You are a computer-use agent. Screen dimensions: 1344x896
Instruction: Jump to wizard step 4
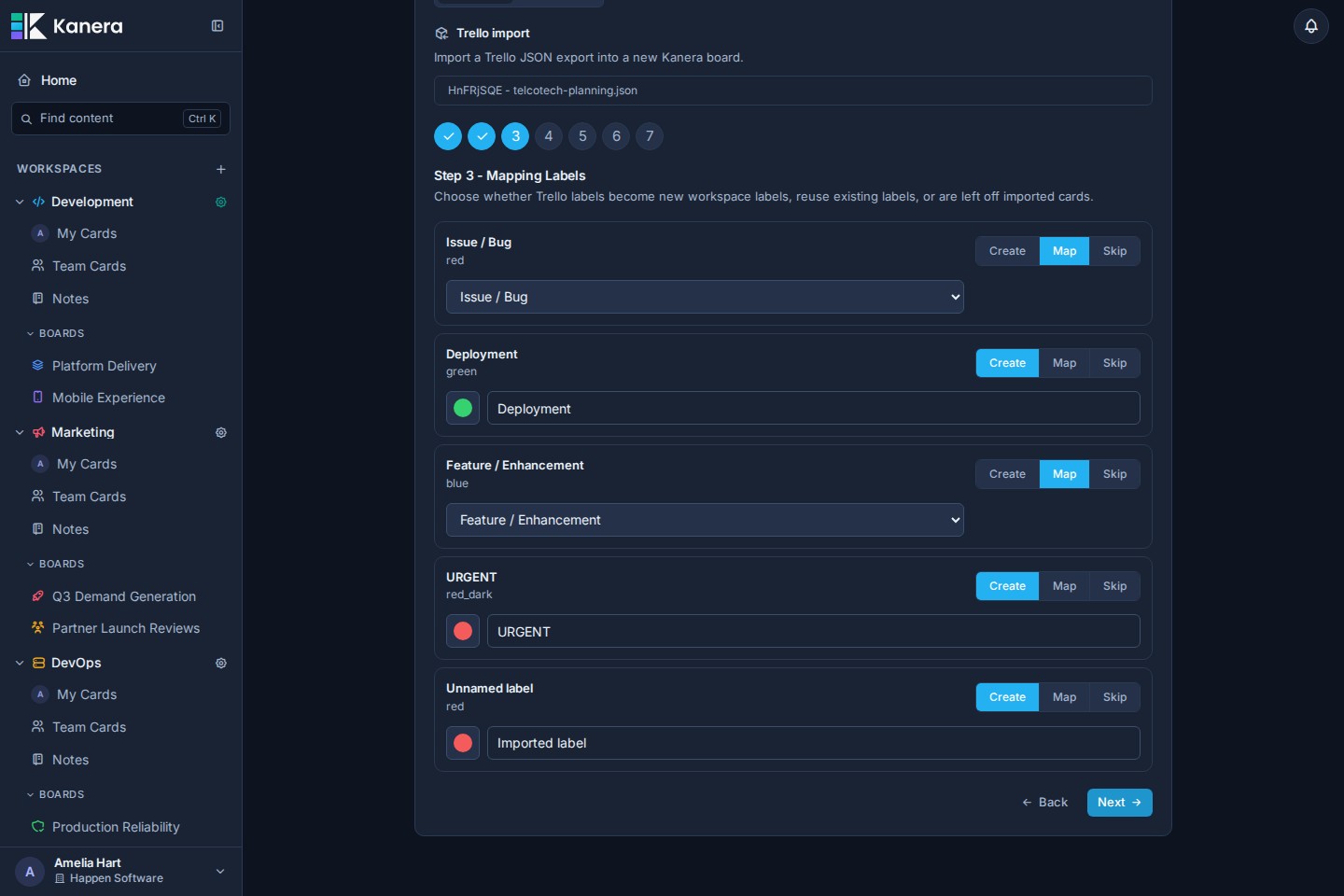549,136
